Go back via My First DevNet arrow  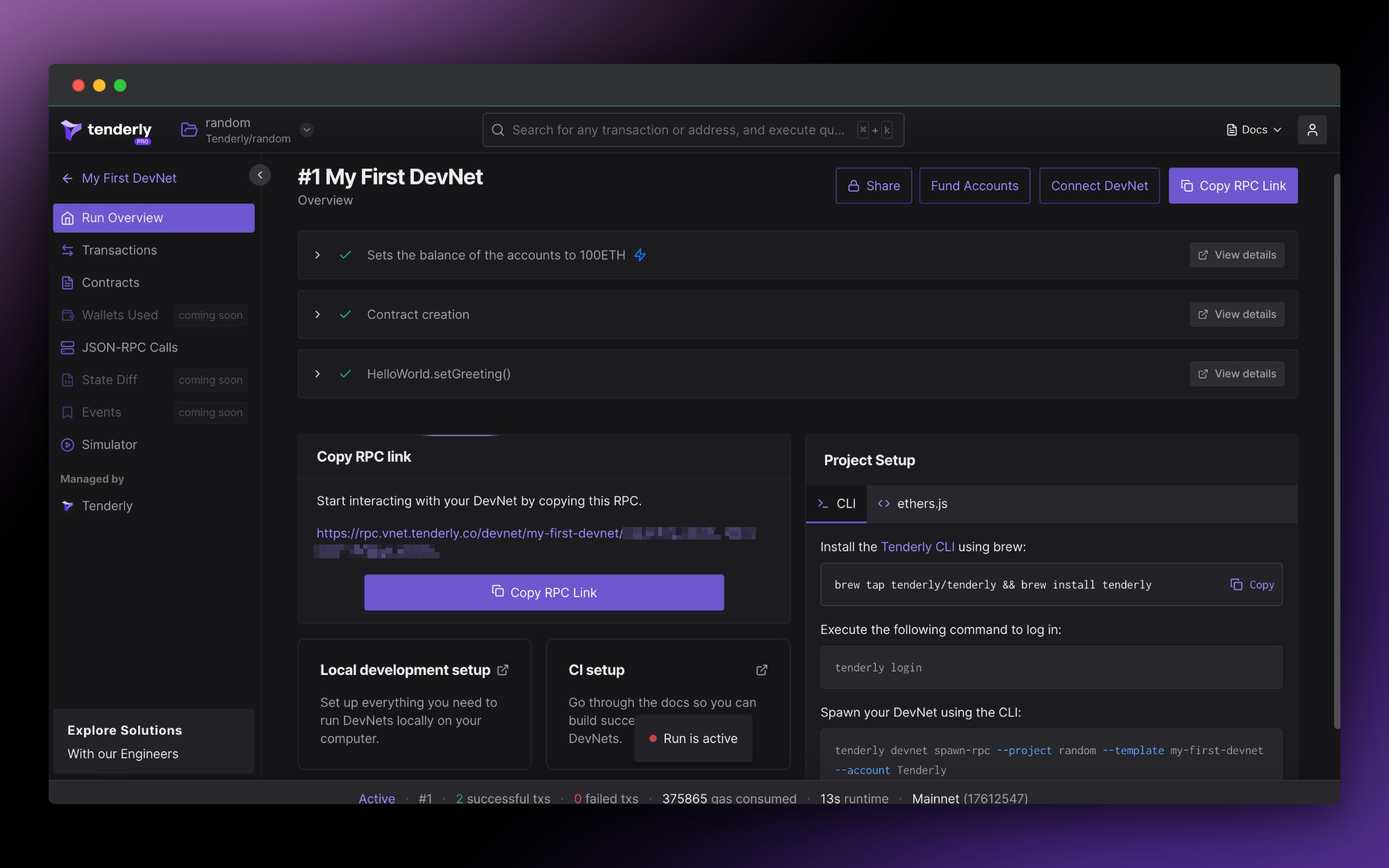(x=67, y=178)
